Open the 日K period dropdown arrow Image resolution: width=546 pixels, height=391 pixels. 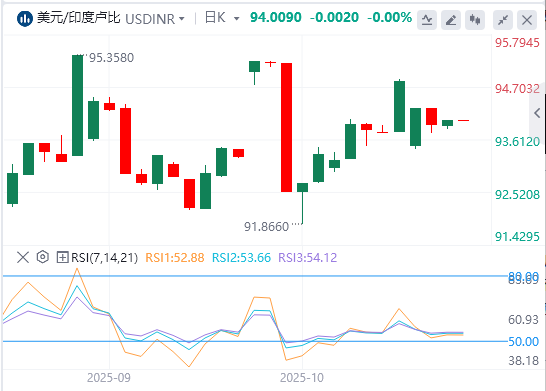pyautogui.click(x=236, y=19)
